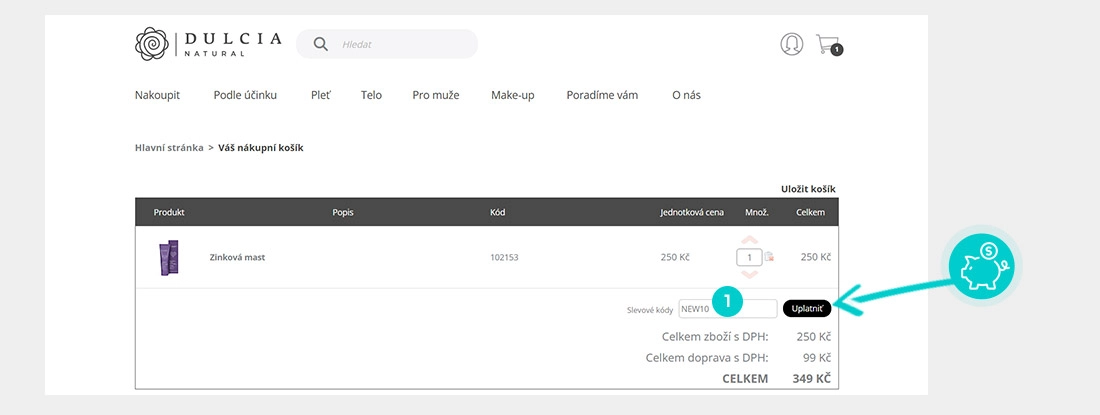Image resolution: width=1100 pixels, height=415 pixels.
Task: Click the quantity input box
Action: [x=749, y=257]
